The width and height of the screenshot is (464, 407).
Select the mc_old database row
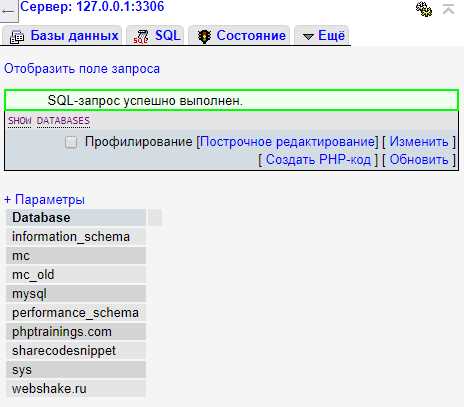click(x=76, y=275)
